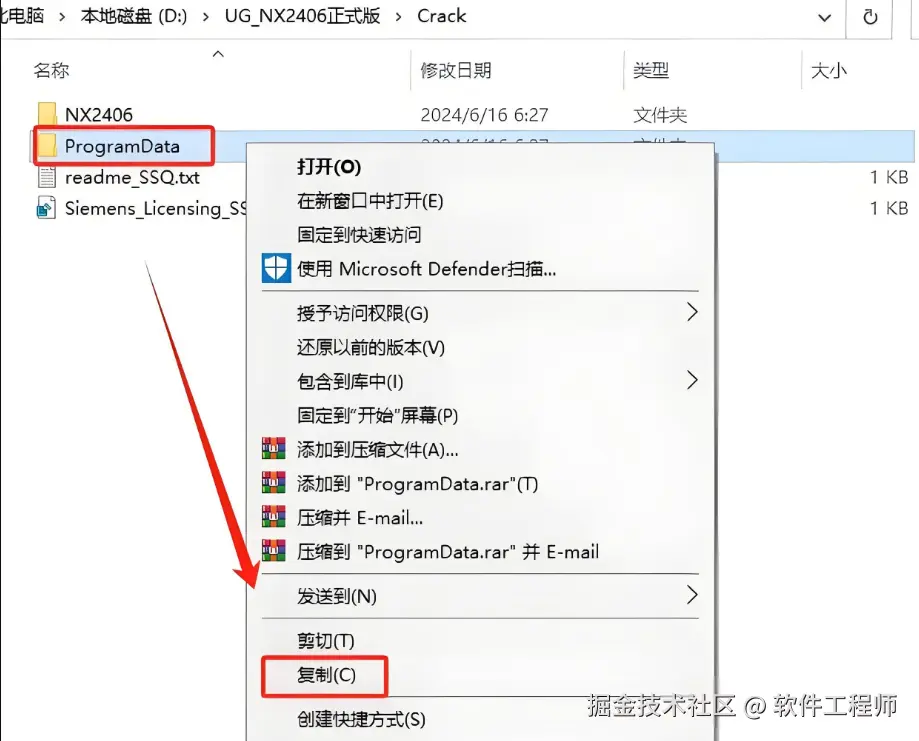Click WinRAR icon beside 添加到压缩文件(A)
919x741 pixels.
(x=274, y=449)
